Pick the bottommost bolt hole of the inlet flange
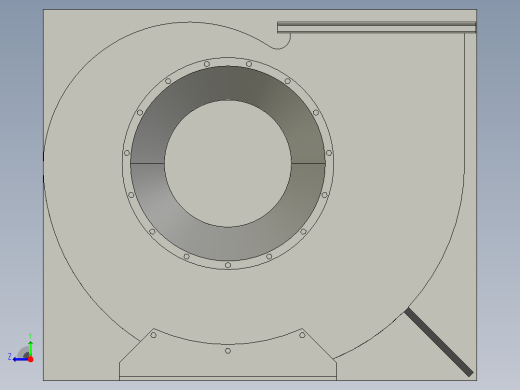The image size is (520, 390). tap(228, 265)
